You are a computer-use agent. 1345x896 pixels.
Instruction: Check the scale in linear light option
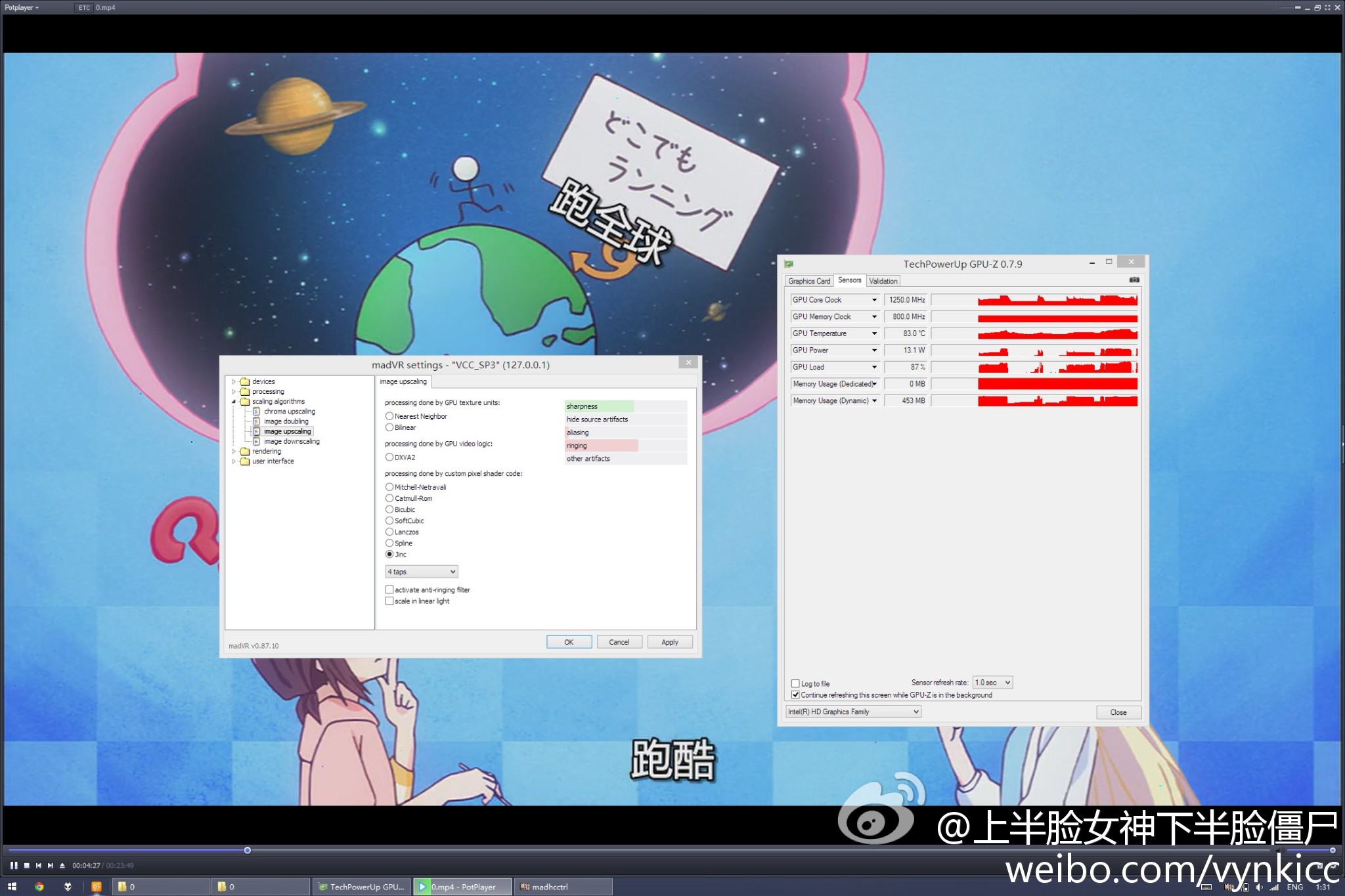pyautogui.click(x=389, y=601)
